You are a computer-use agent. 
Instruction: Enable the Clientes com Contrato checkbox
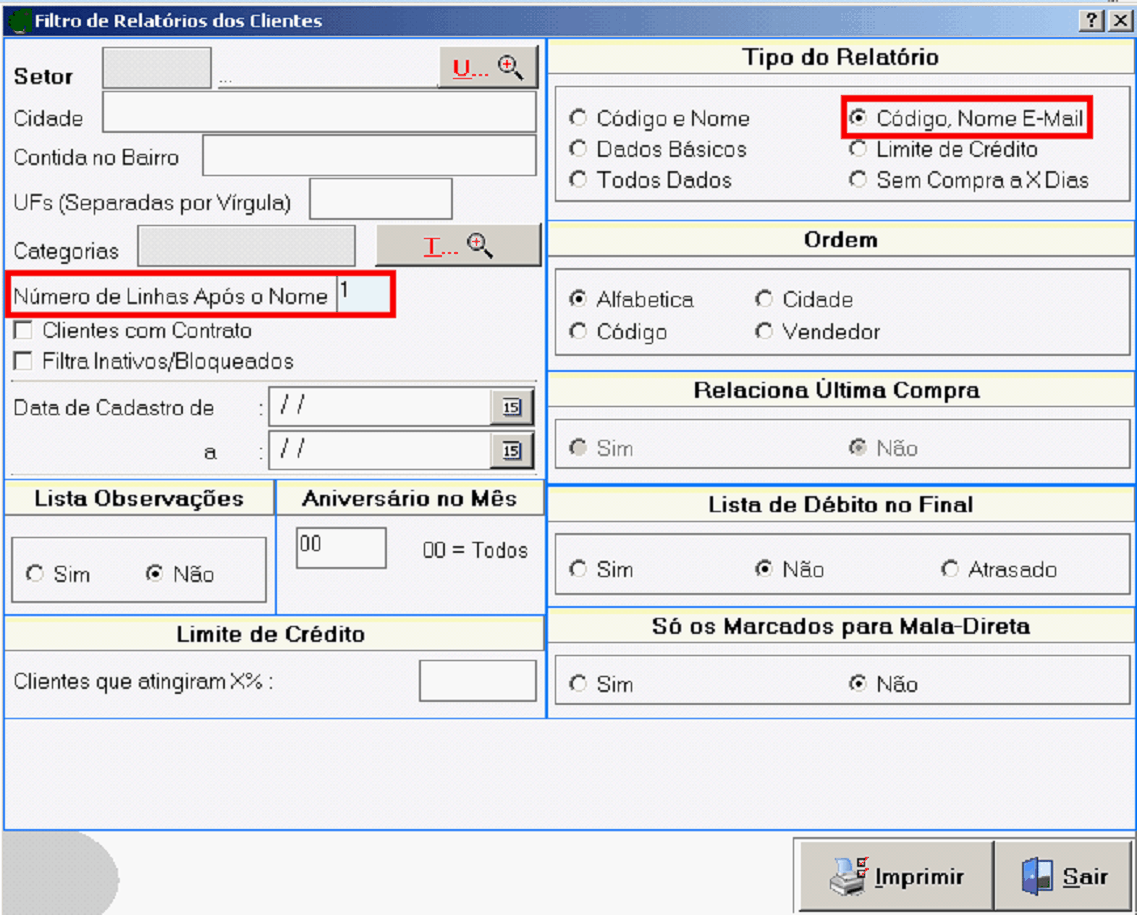click(x=23, y=331)
